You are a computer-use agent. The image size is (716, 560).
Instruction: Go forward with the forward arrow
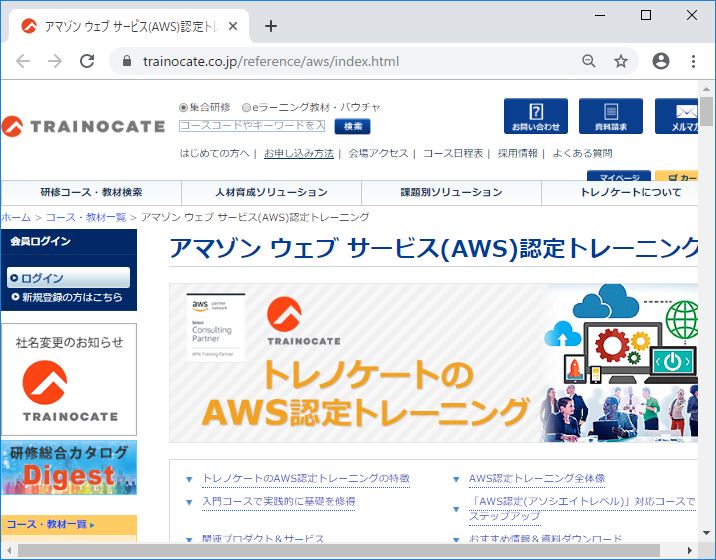coord(55,61)
